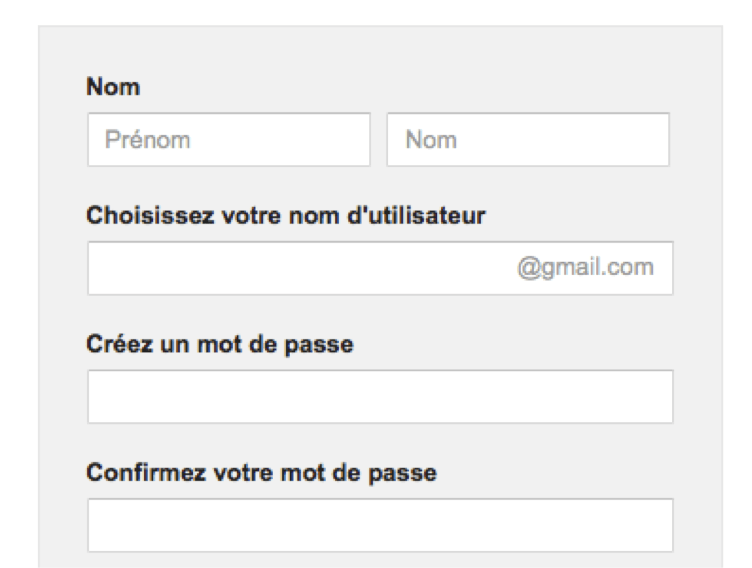Image resolution: width=752 pixels, height=568 pixels.
Task: Click the @gmail.com suffix text
Action: coord(585,268)
